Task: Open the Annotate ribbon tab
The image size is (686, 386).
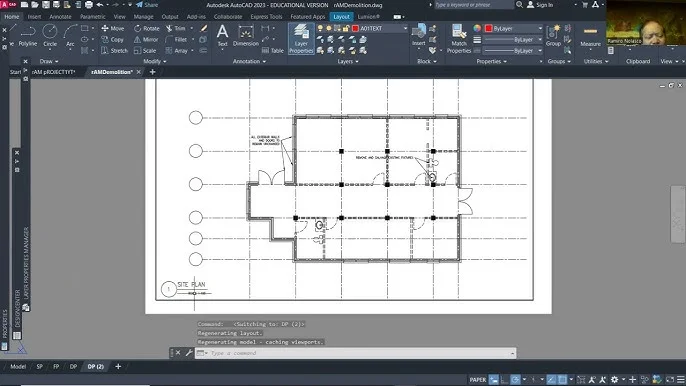Action: point(60,17)
